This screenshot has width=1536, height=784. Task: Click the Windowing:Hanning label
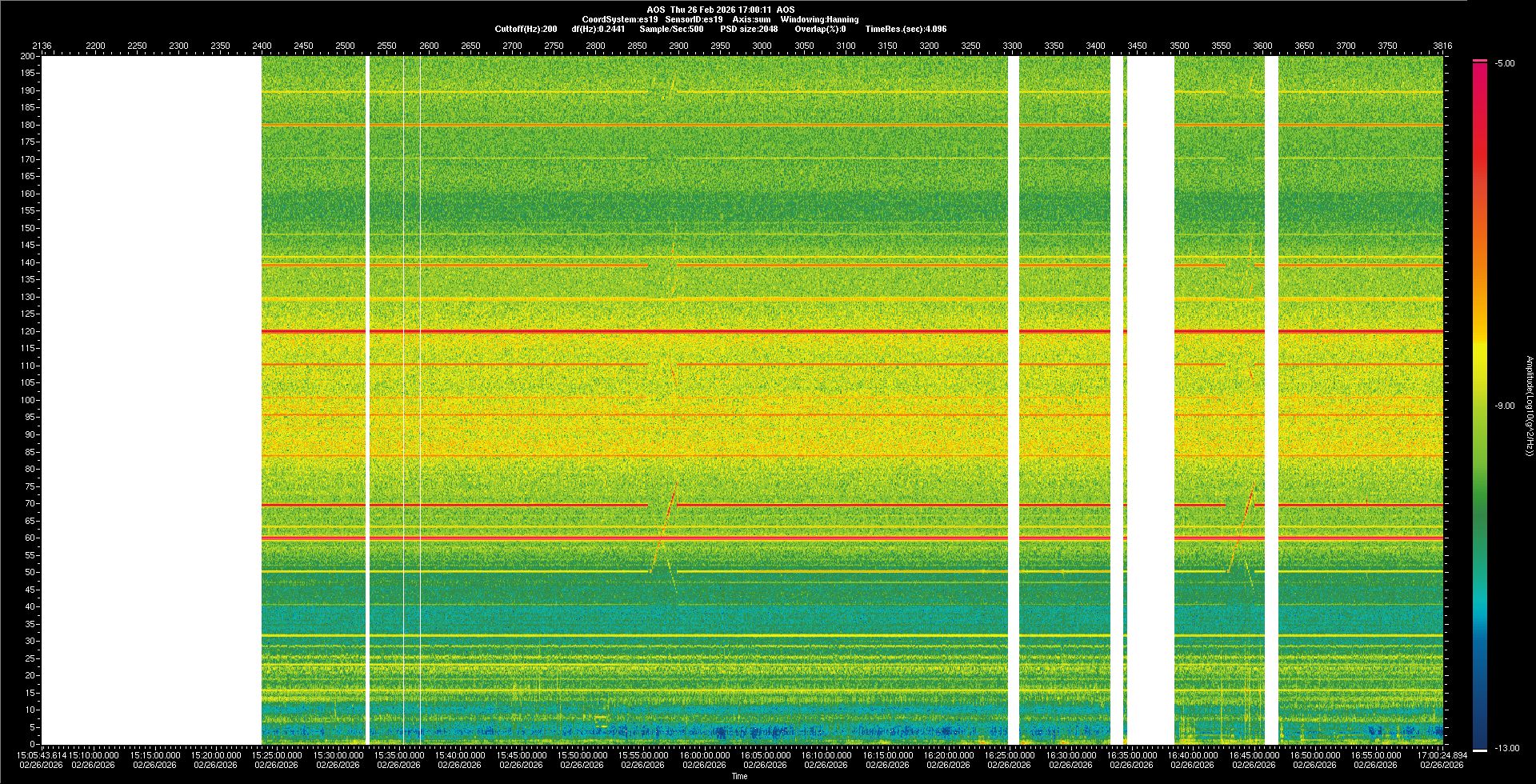tap(819, 19)
